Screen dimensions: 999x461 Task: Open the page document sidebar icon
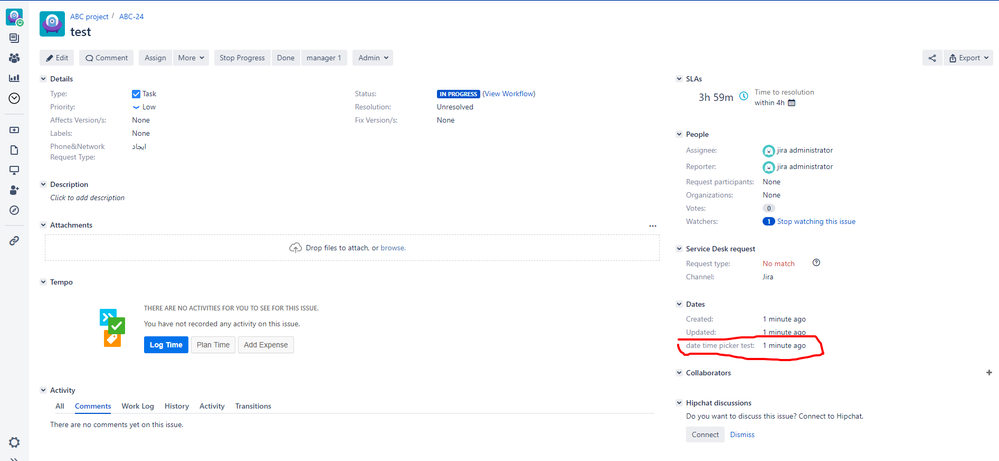(x=14, y=150)
